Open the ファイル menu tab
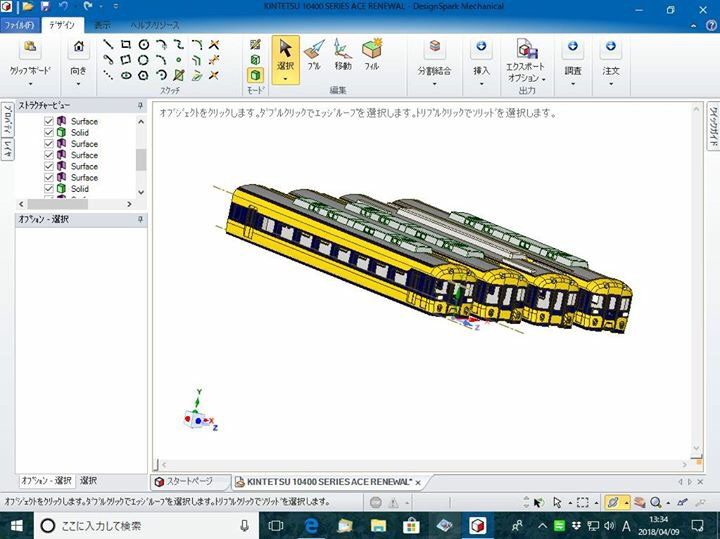 19,25
